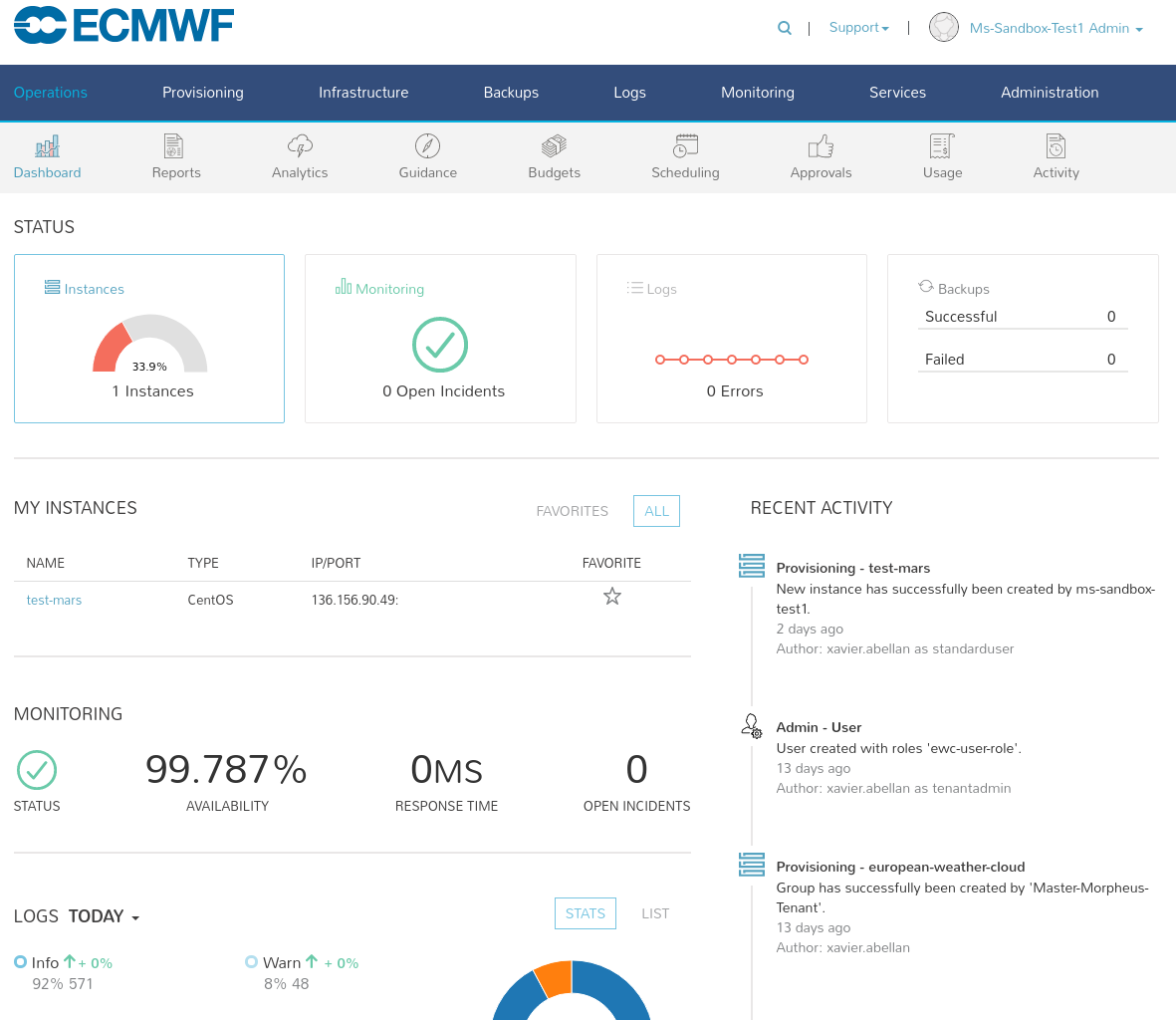Click the '1 Instances' label
Screen dimensions: 1176x1020
coord(153,391)
